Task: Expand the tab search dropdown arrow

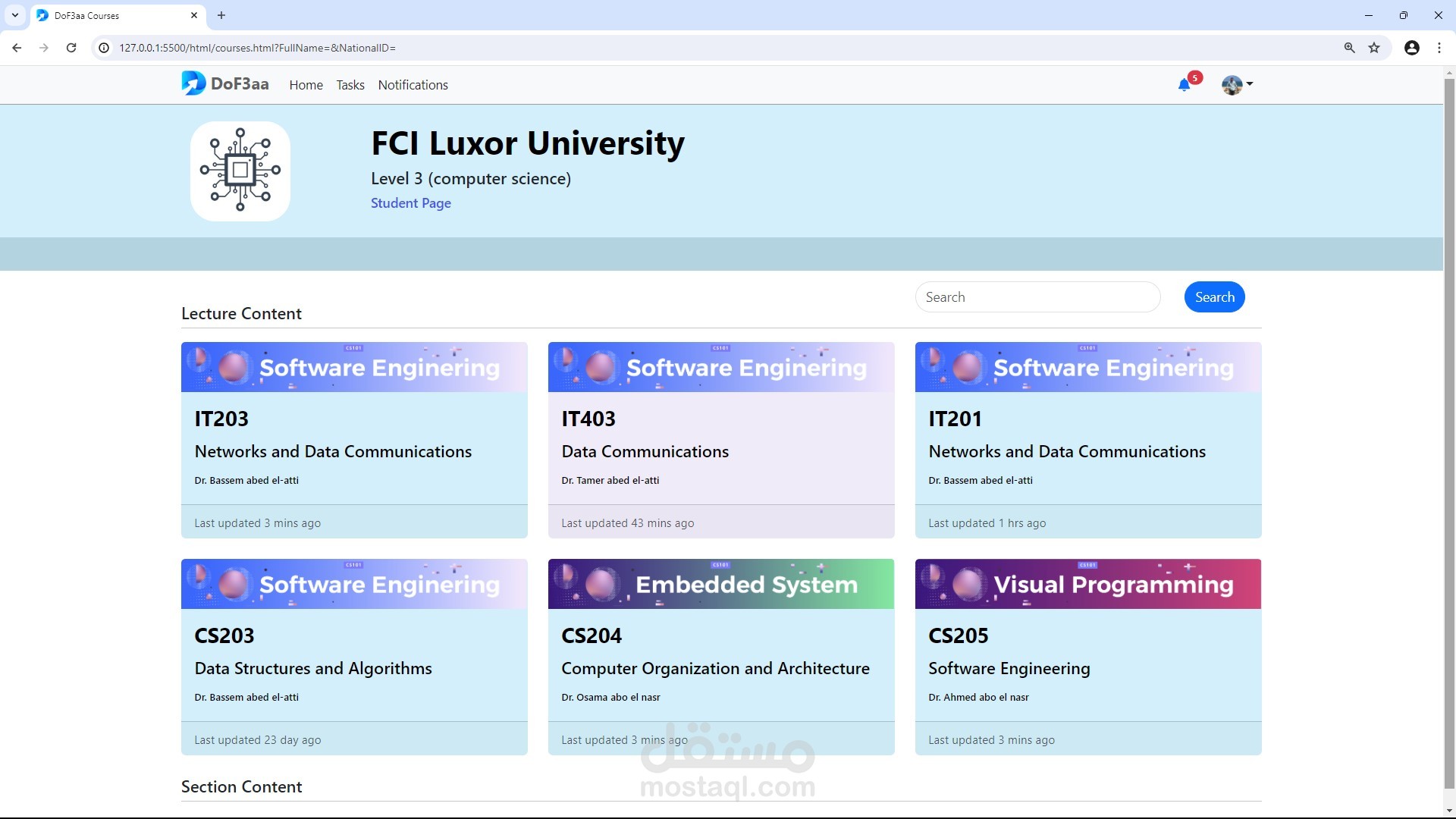Action: point(14,15)
